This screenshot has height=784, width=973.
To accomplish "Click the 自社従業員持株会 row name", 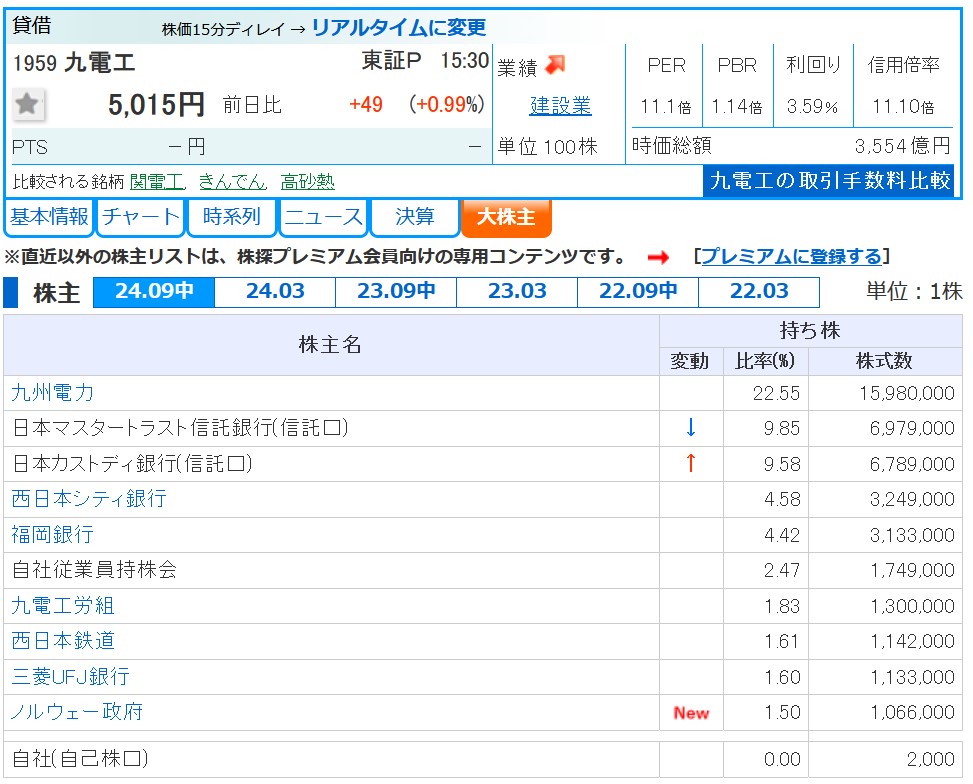I will 94,570.
